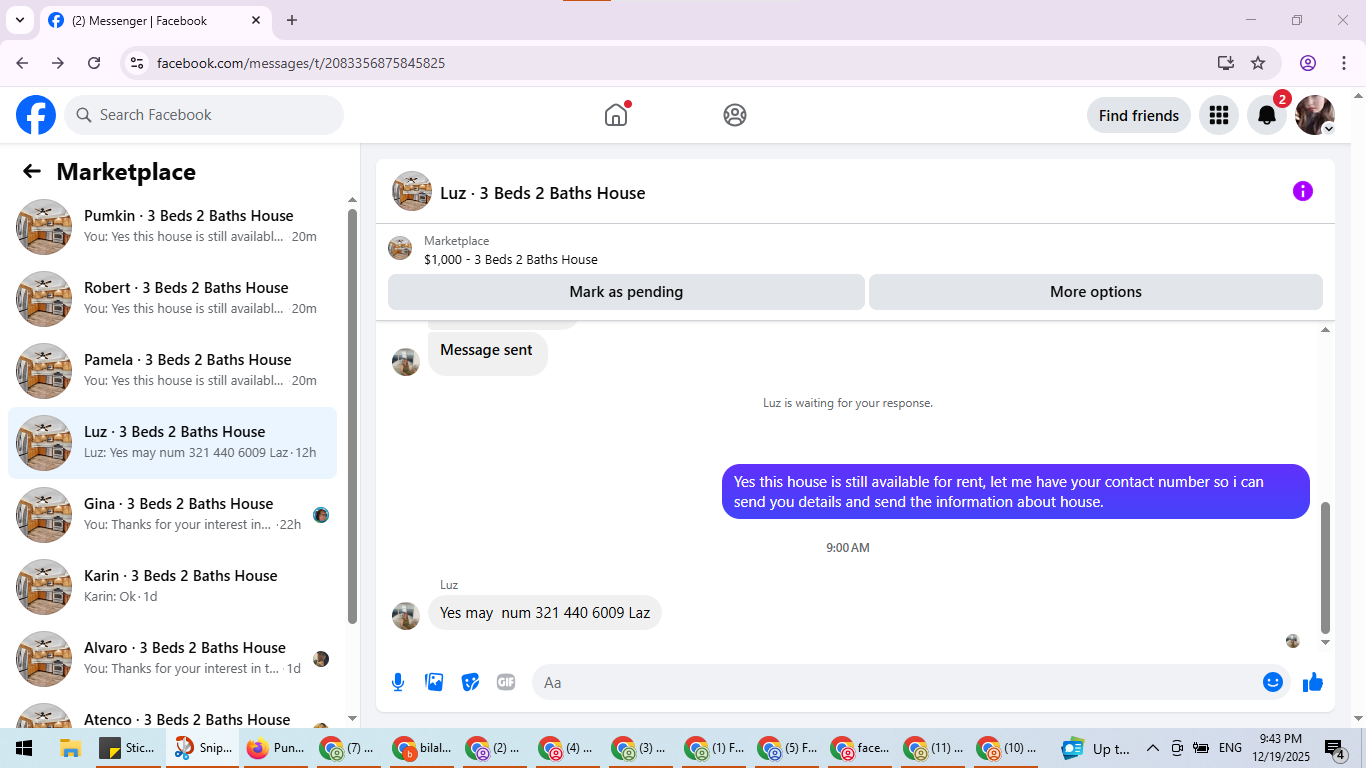This screenshot has height=768, width=1366.
Task: Open a new browser tab
Action: (x=292, y=20)
